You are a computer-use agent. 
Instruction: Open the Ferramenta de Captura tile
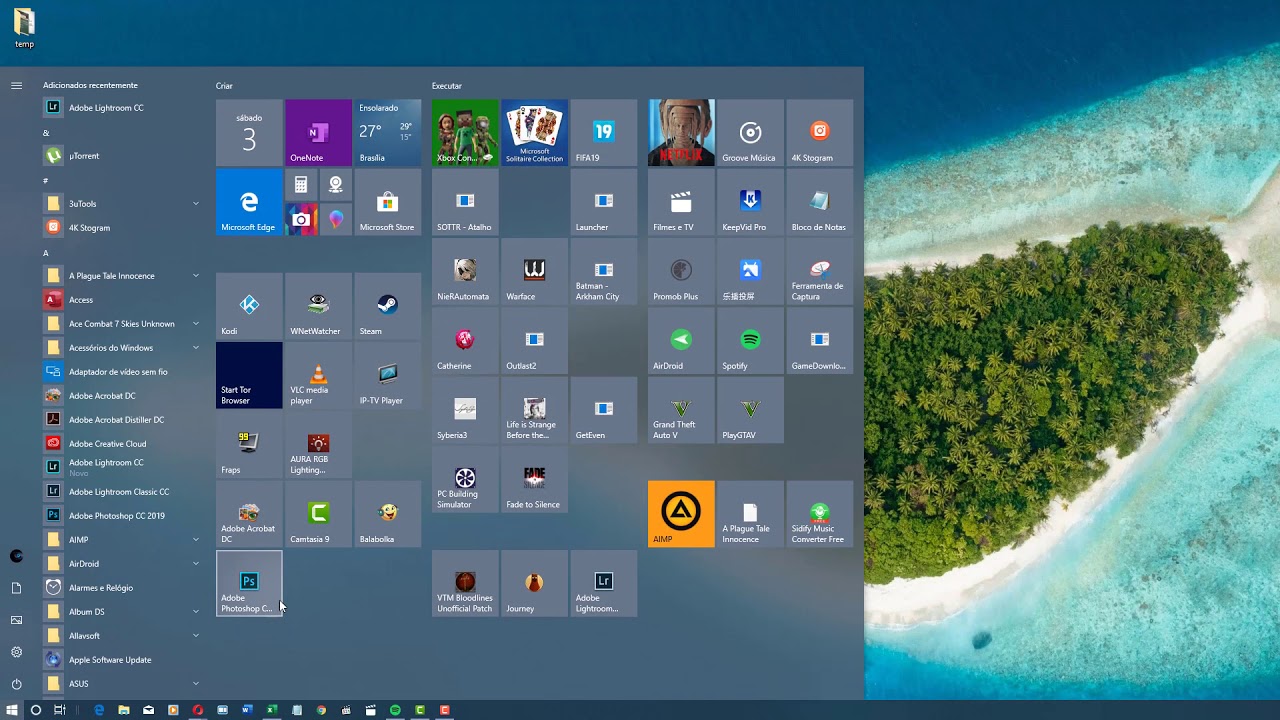pos(819,271)
